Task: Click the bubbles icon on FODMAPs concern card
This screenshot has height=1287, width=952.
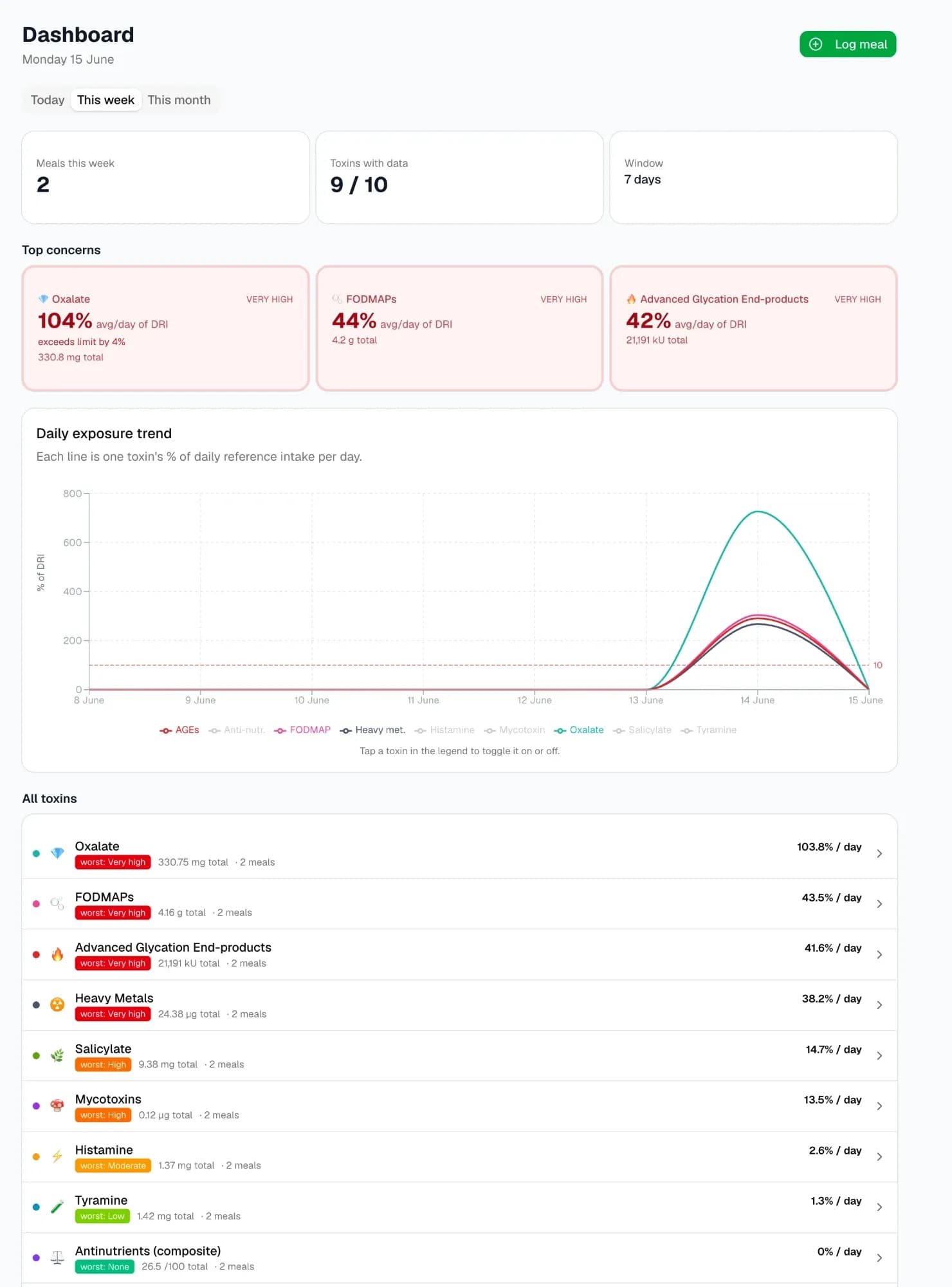Action: point(337,299)
